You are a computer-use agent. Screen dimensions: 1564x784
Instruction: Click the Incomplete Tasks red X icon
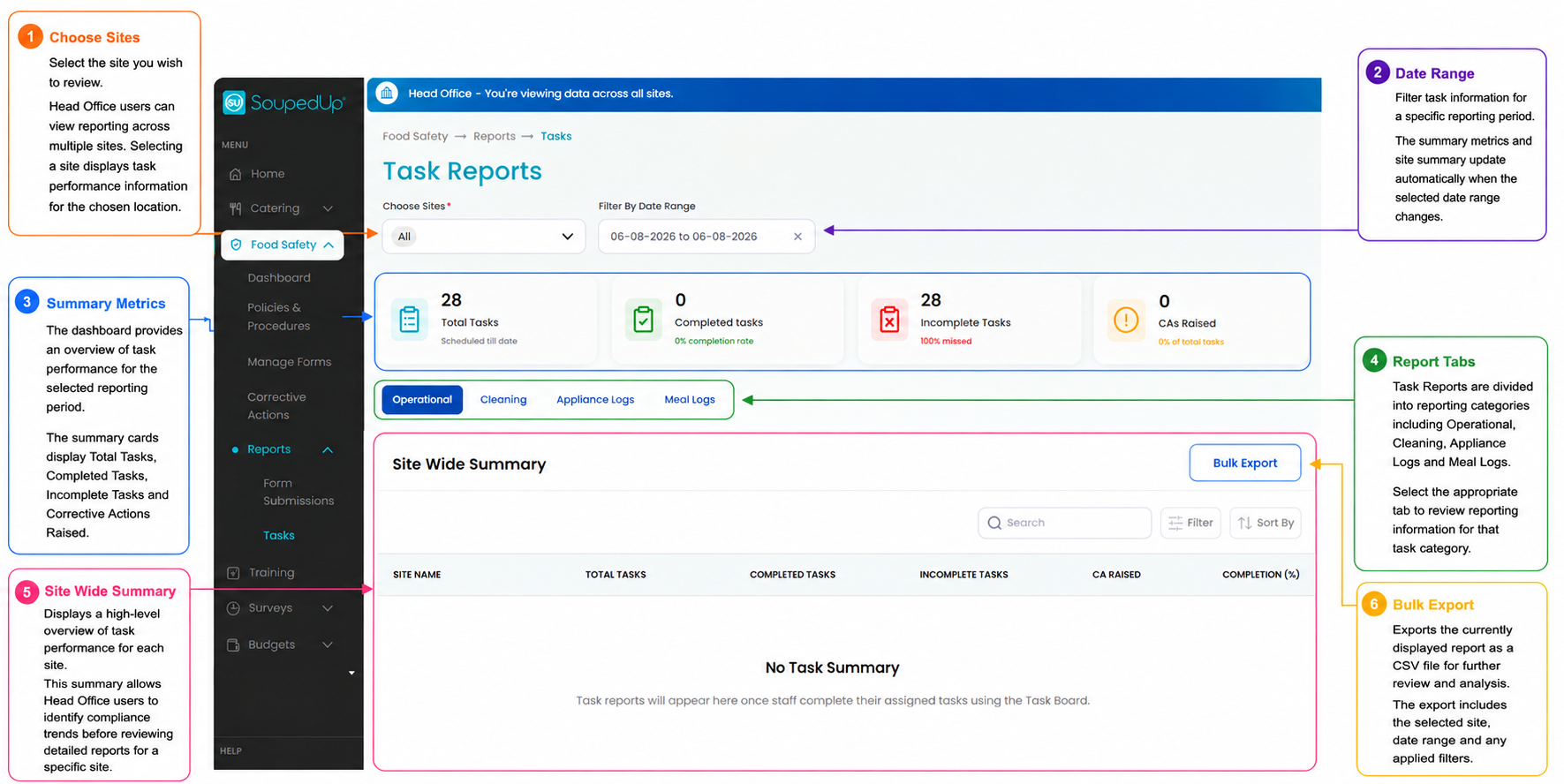889,320
